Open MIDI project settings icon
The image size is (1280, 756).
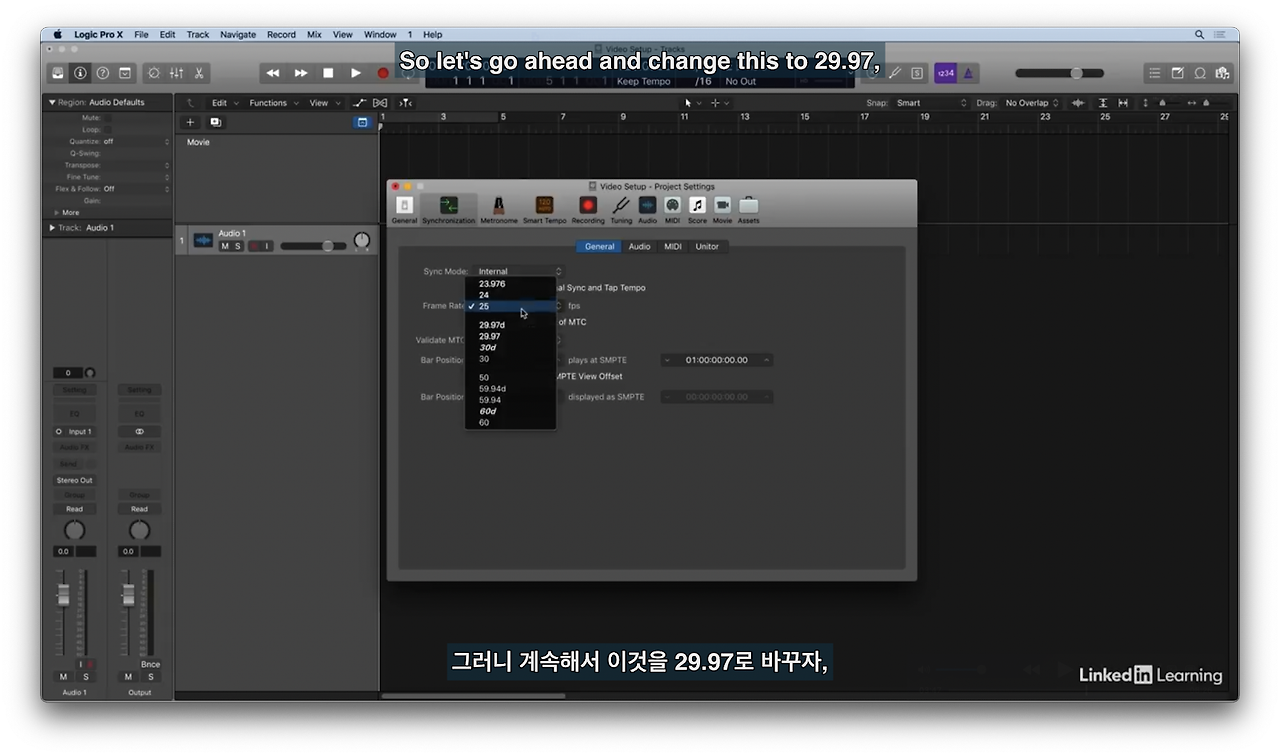click(x=672, y=209)
